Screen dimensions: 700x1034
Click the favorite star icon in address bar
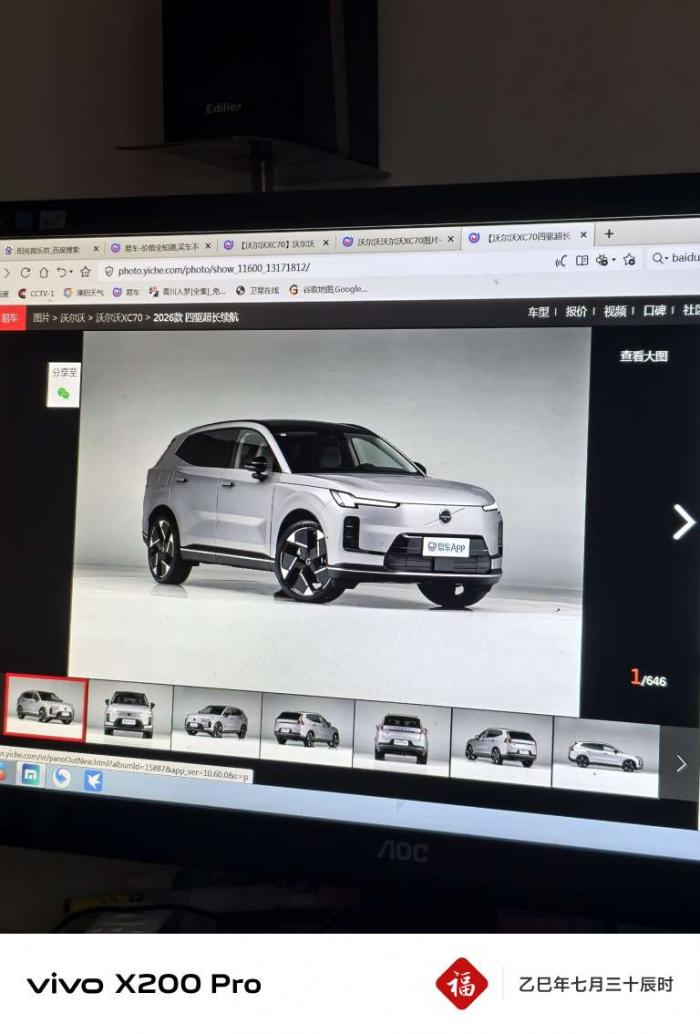629,260
